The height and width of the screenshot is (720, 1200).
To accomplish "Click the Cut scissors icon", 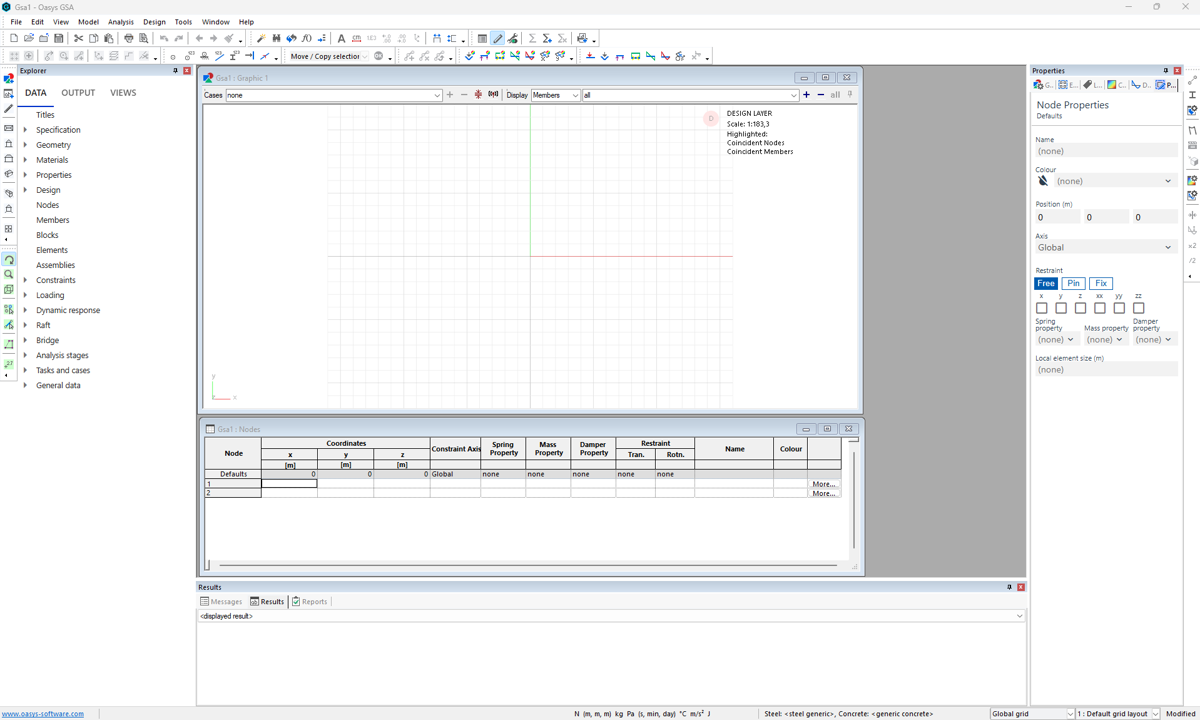I will pyautogui.click(x=78, y=38).
